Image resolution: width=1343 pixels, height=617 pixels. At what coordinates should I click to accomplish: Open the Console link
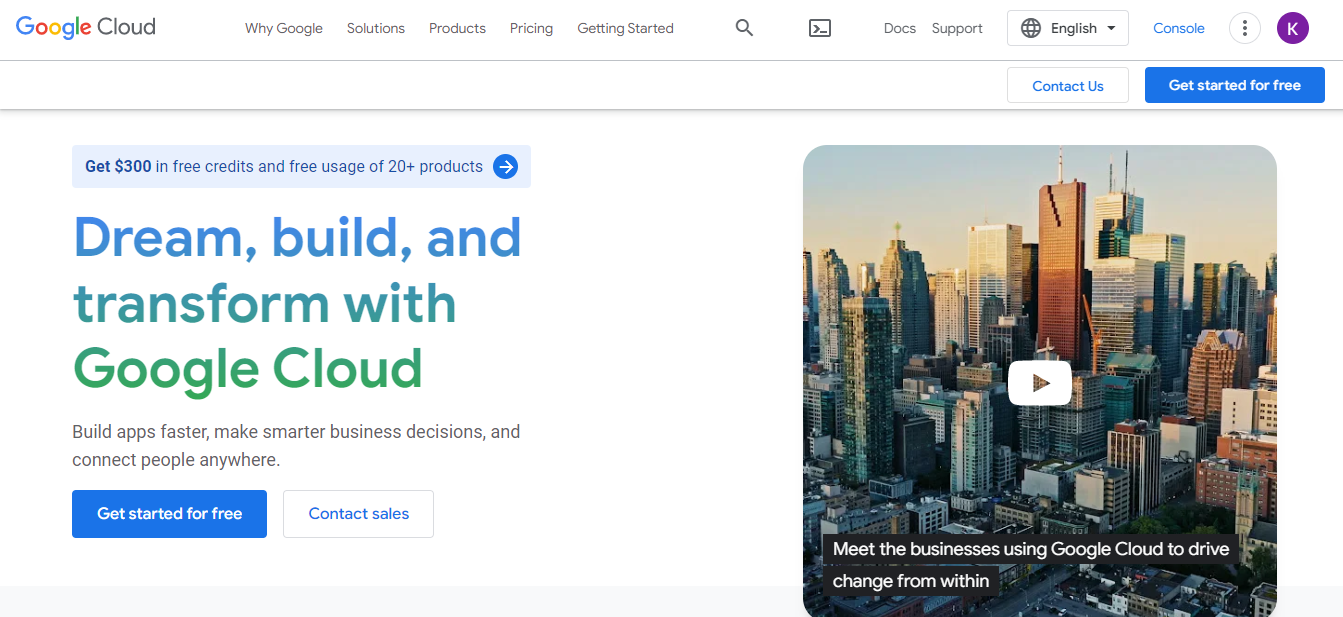click(1179, 28)
